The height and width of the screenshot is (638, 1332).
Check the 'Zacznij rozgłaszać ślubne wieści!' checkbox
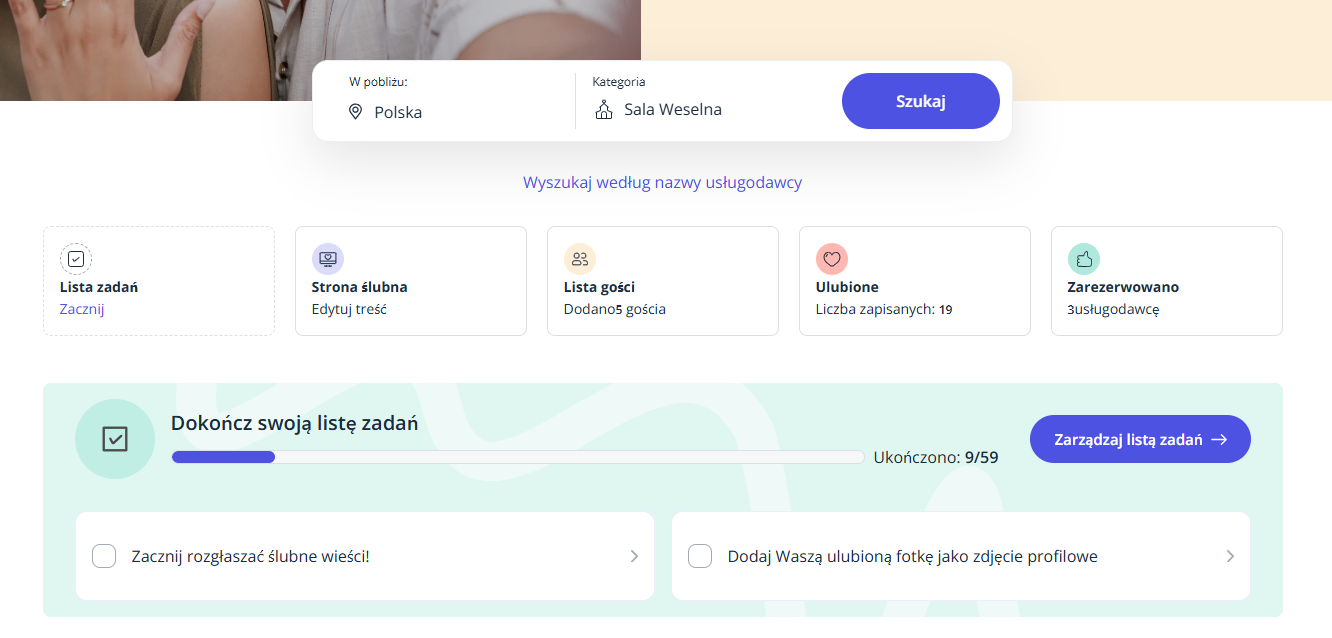[x=104, y=556]
